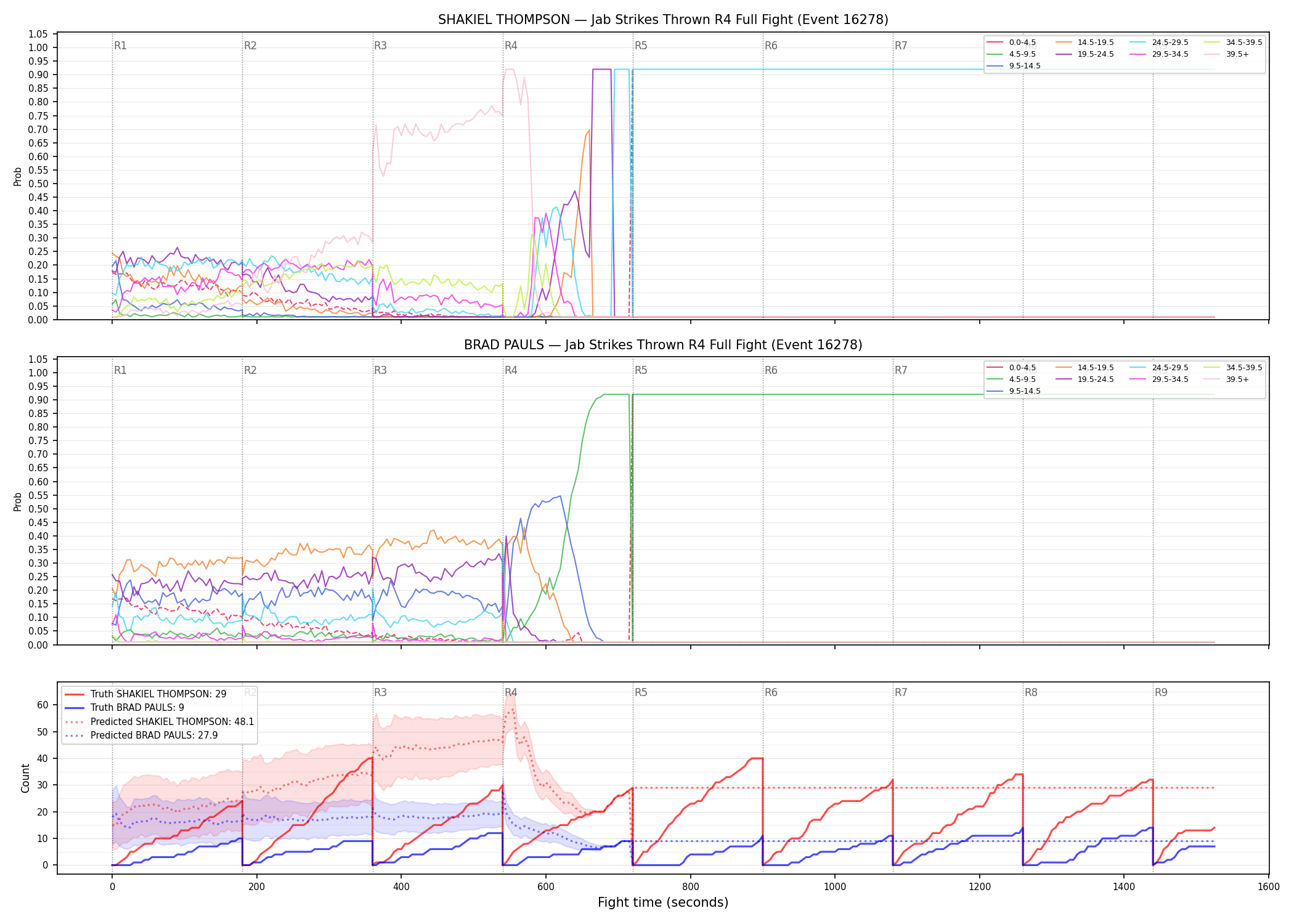Click the R9 round marker on count chart
This screenshot has width=1294, height=924.
pos(1161,692)
